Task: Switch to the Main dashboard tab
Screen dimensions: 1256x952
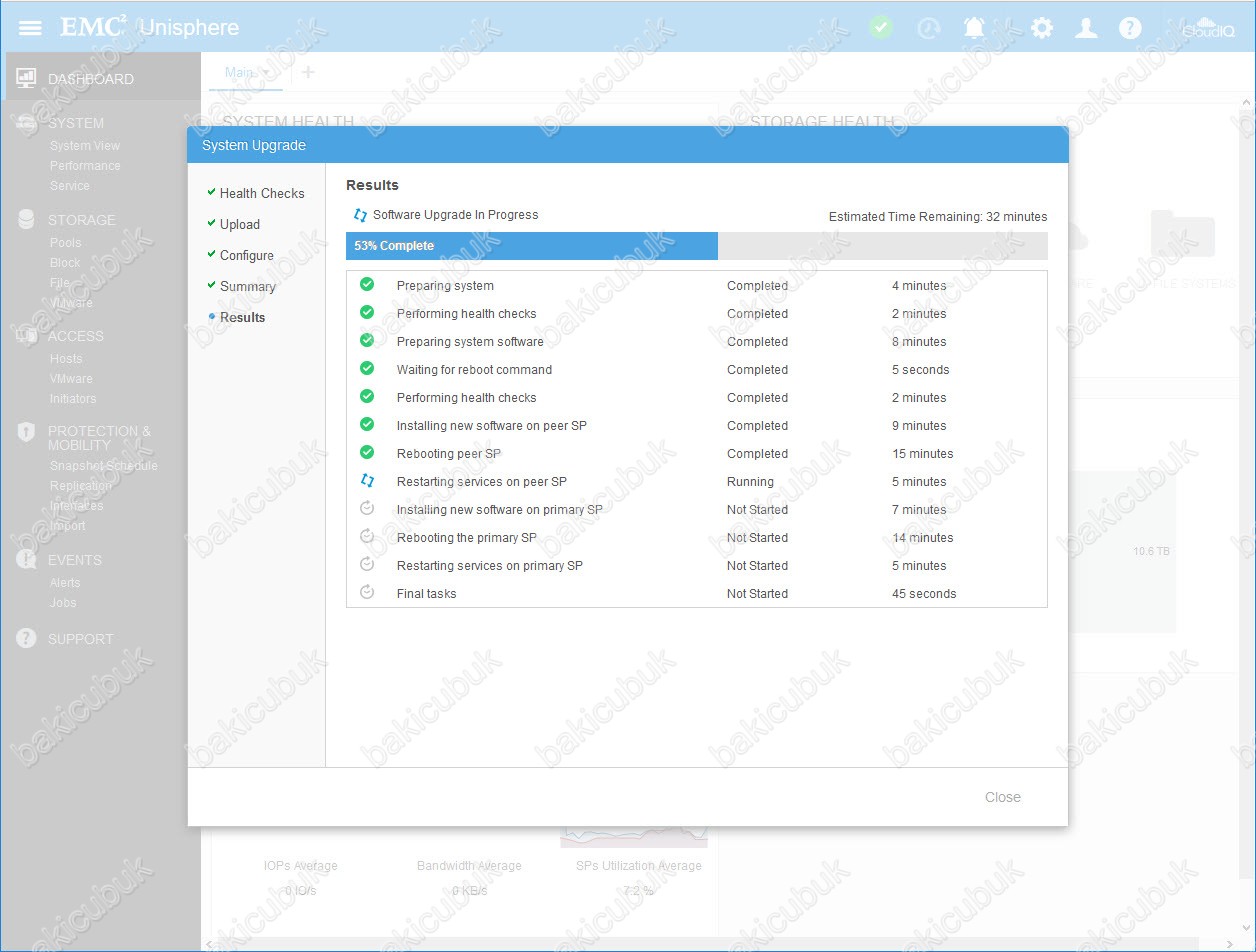Action: click(239, 72)
